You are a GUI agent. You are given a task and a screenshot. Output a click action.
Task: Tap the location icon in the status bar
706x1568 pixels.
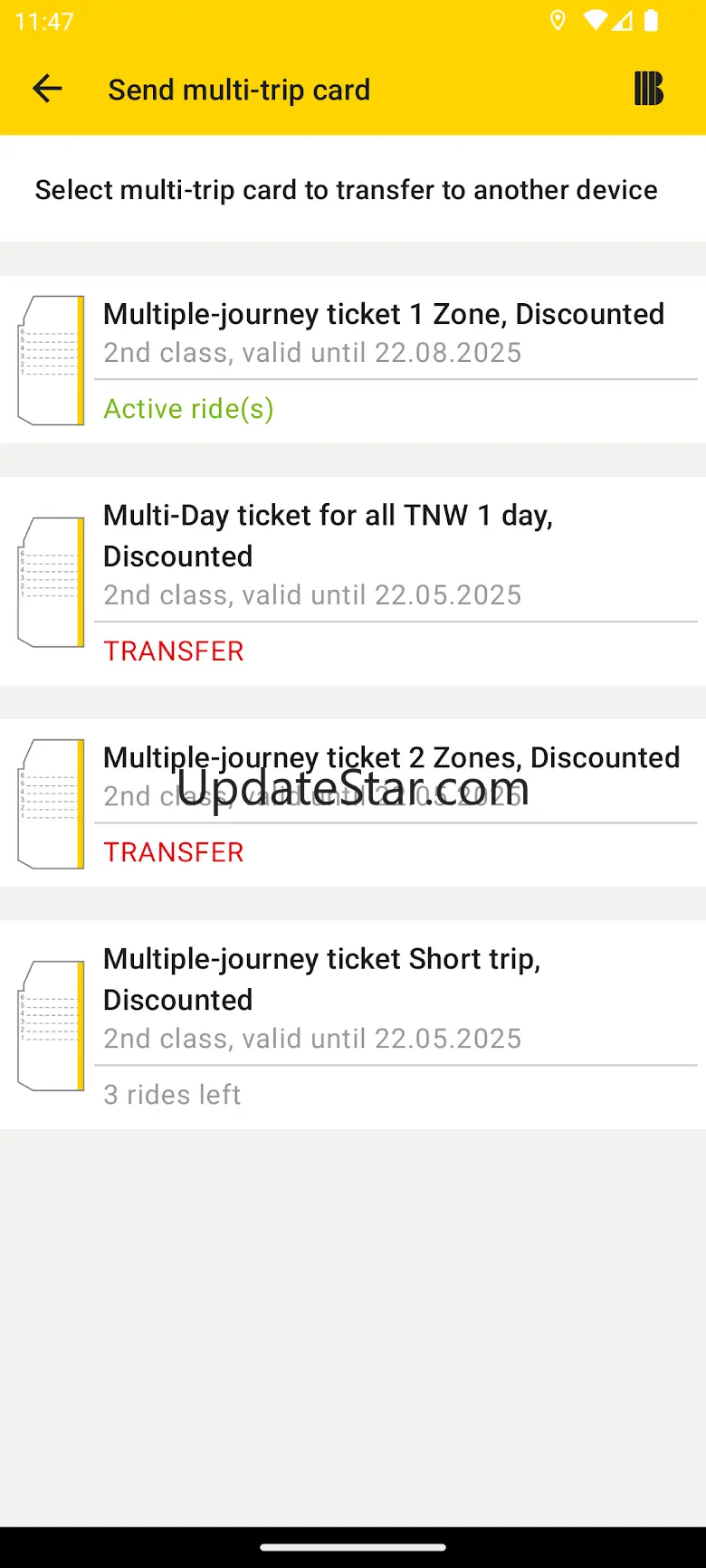pyautogui.click(x=558, y=21)
